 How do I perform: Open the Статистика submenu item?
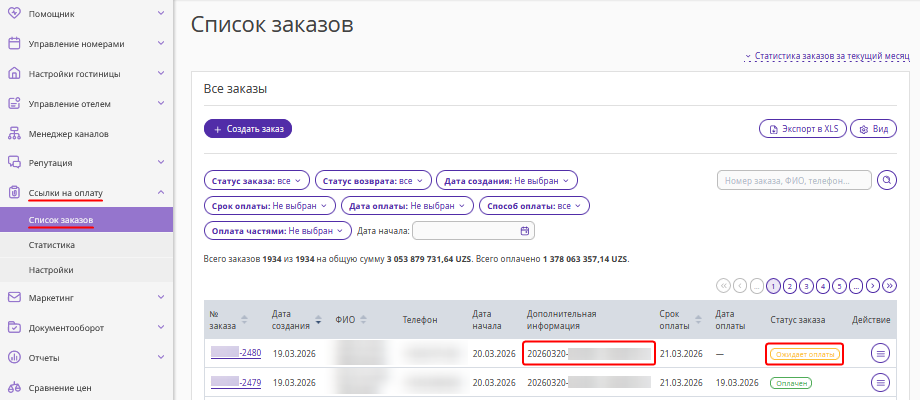point(52,245)
